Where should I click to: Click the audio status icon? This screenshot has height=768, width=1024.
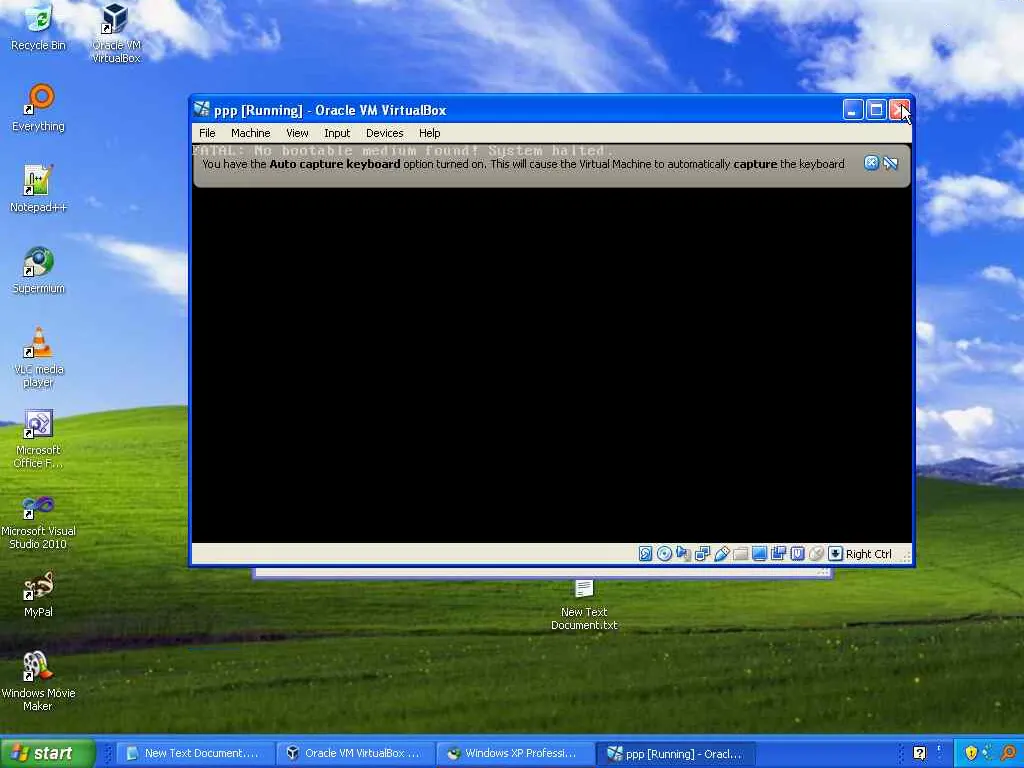pos(683,554)
